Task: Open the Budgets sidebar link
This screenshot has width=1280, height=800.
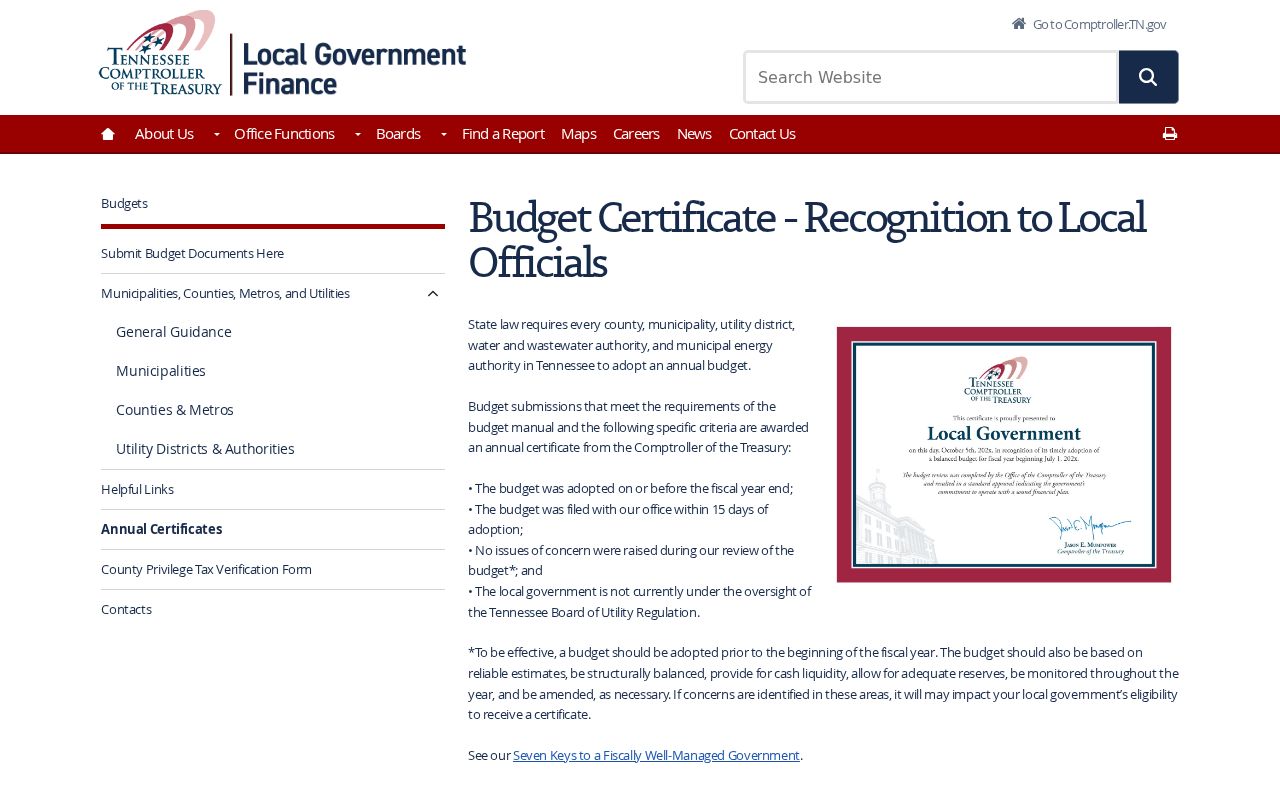Action: click(124, 203)
